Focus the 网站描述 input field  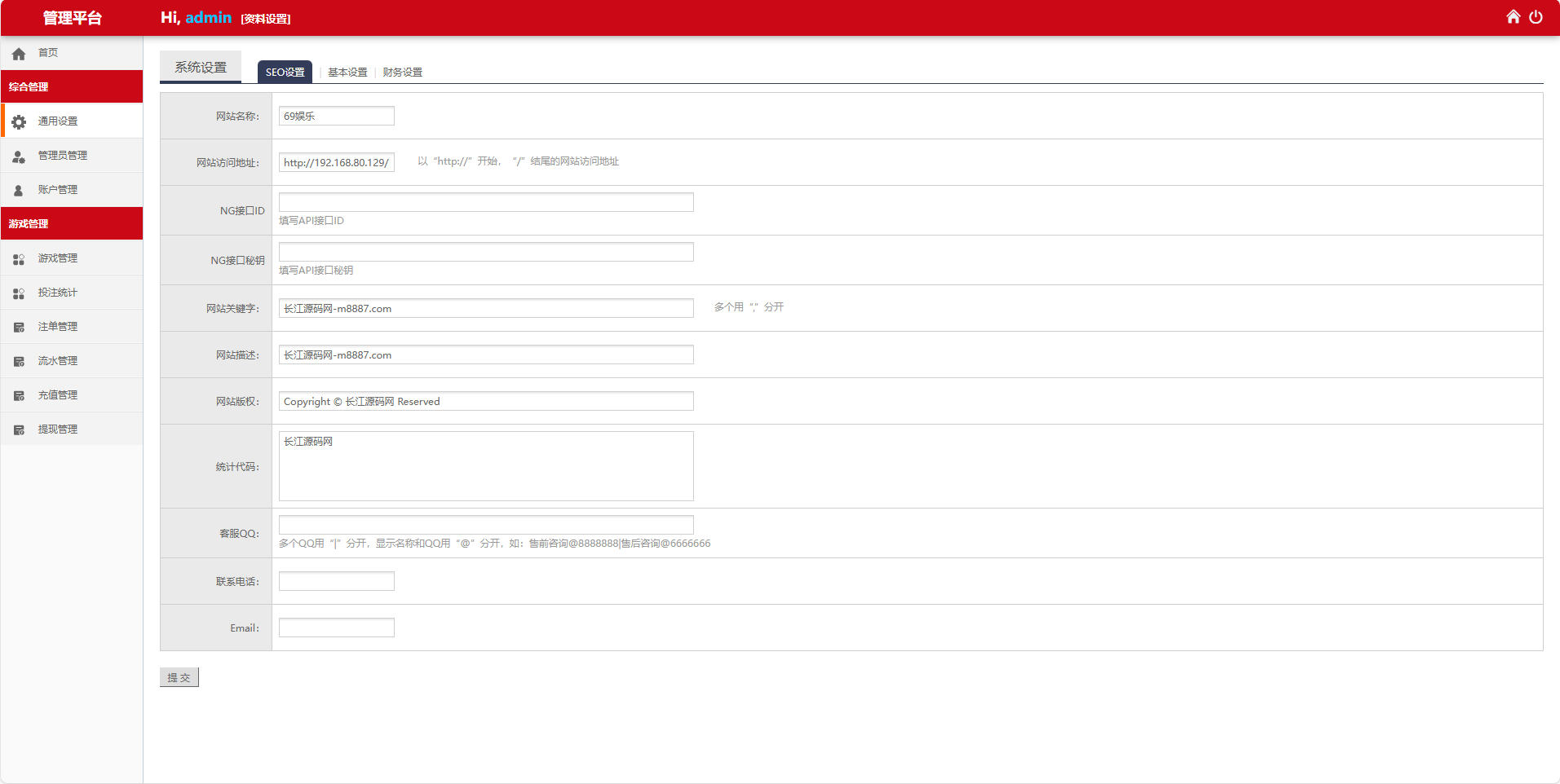486,355
